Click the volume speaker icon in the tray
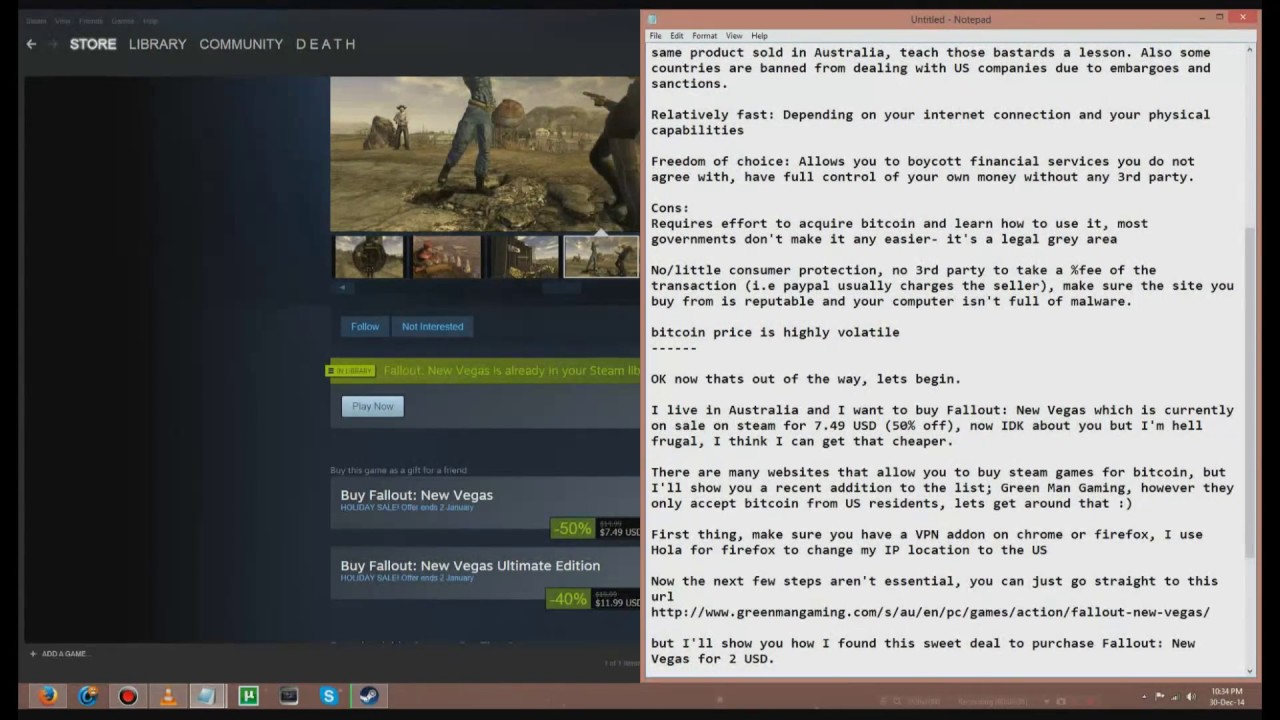The height and width of the screenshot is (720, 1280). [1190, 696]
